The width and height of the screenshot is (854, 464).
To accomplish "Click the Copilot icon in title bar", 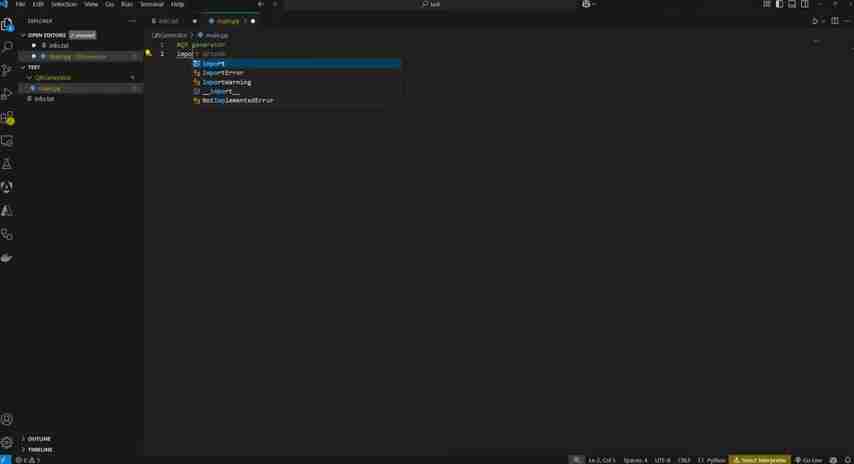I will (586, 4).
